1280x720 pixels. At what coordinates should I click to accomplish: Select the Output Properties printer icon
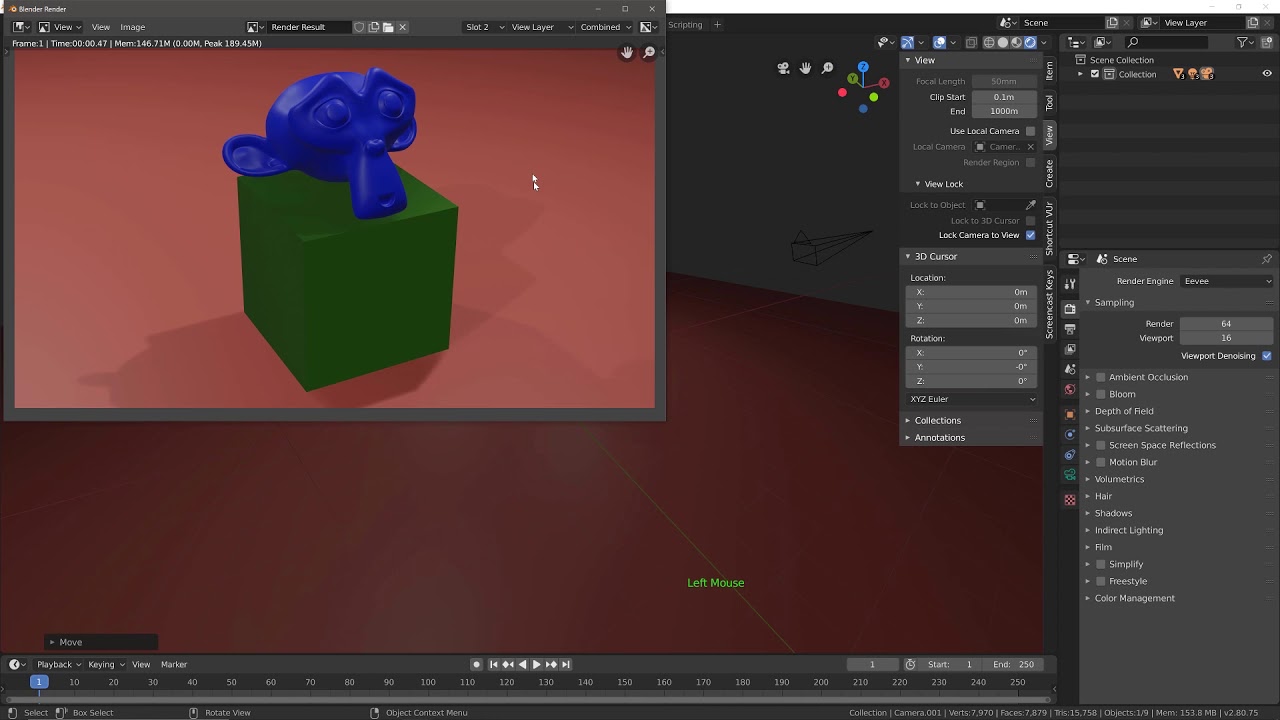(x=1069, y=330)
